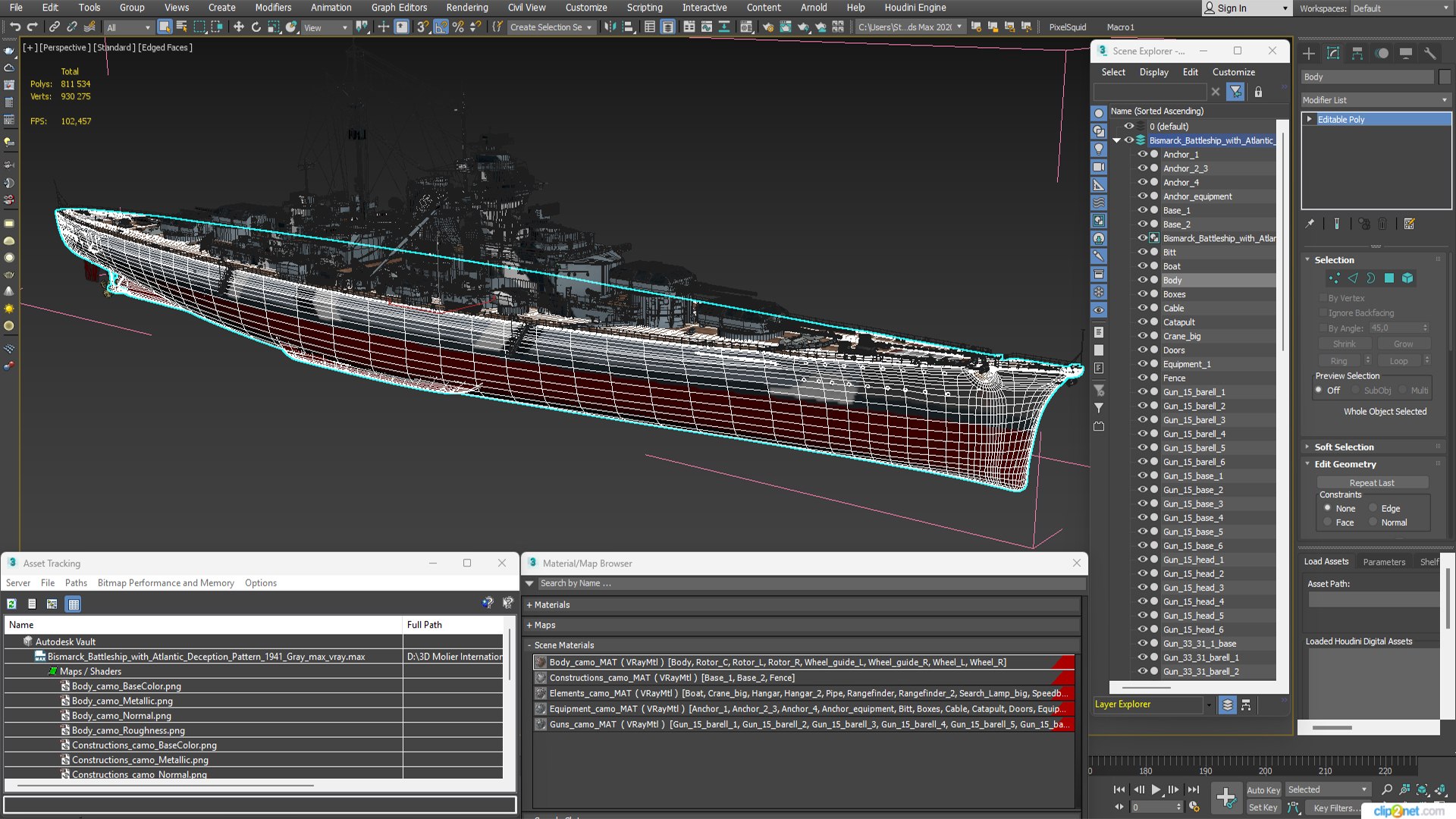This screenshot has width=1456, height=819.
Task: Toggle the Percent Snap tool
Action: [x=458, y=27]
